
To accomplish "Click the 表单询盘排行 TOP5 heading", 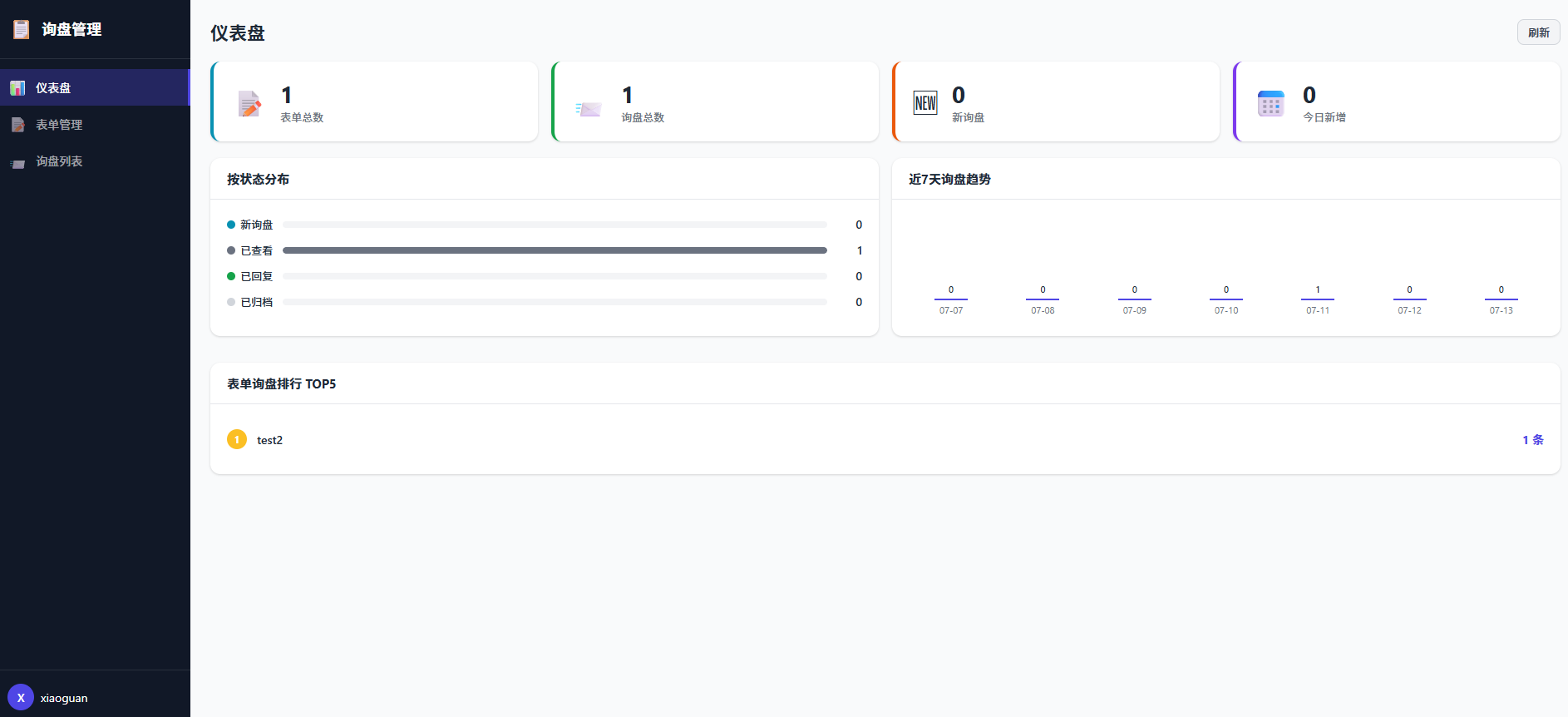I will (281, 383).
